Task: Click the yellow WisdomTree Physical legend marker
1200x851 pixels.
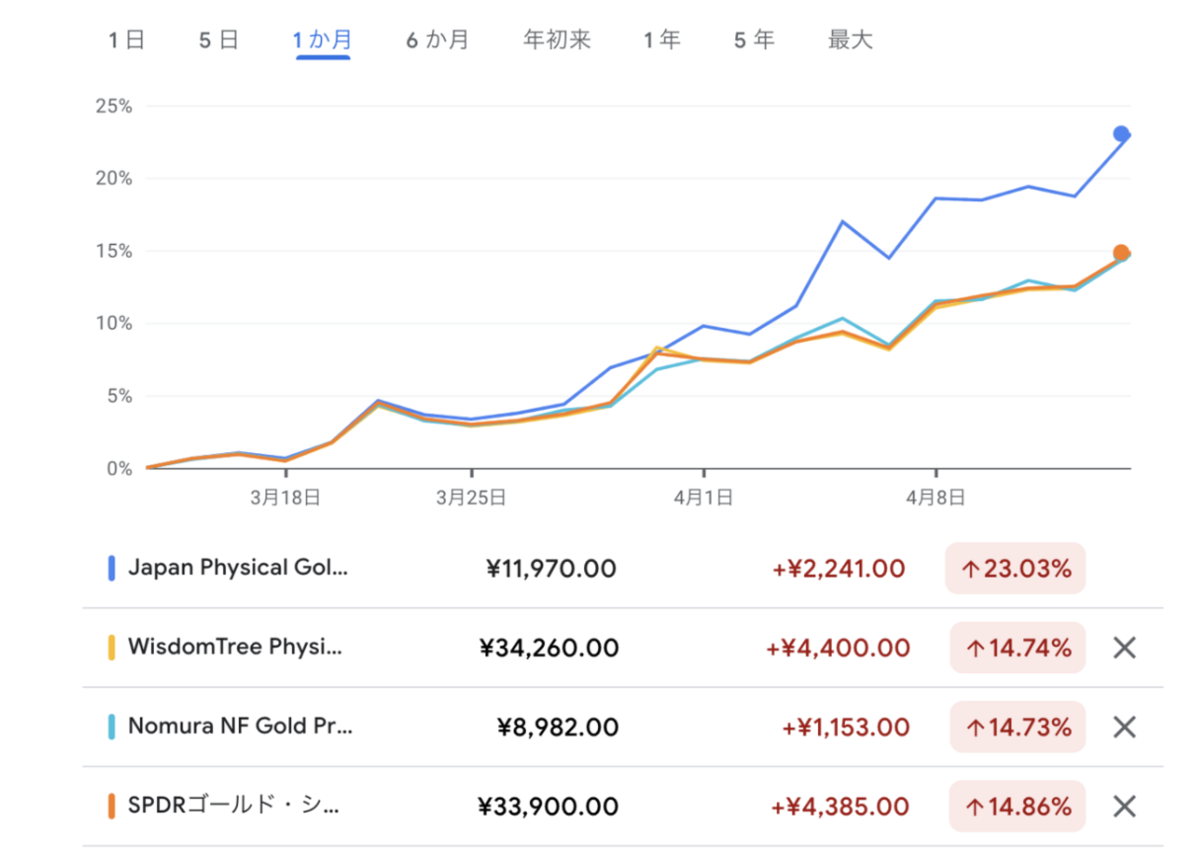Action: click(113, 647)
